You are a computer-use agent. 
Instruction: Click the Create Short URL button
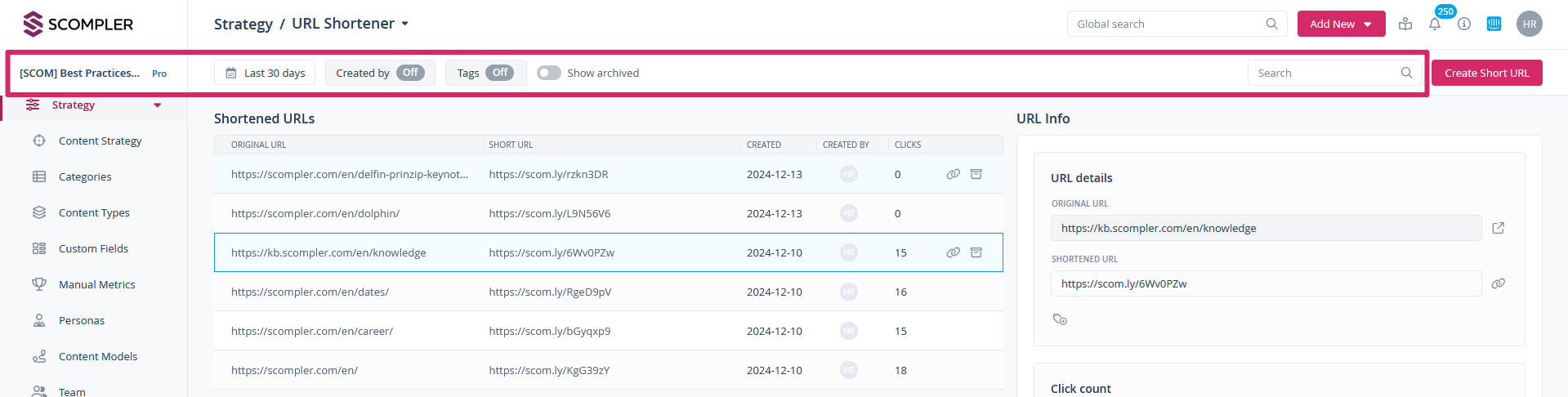[x=1486, y=73]
